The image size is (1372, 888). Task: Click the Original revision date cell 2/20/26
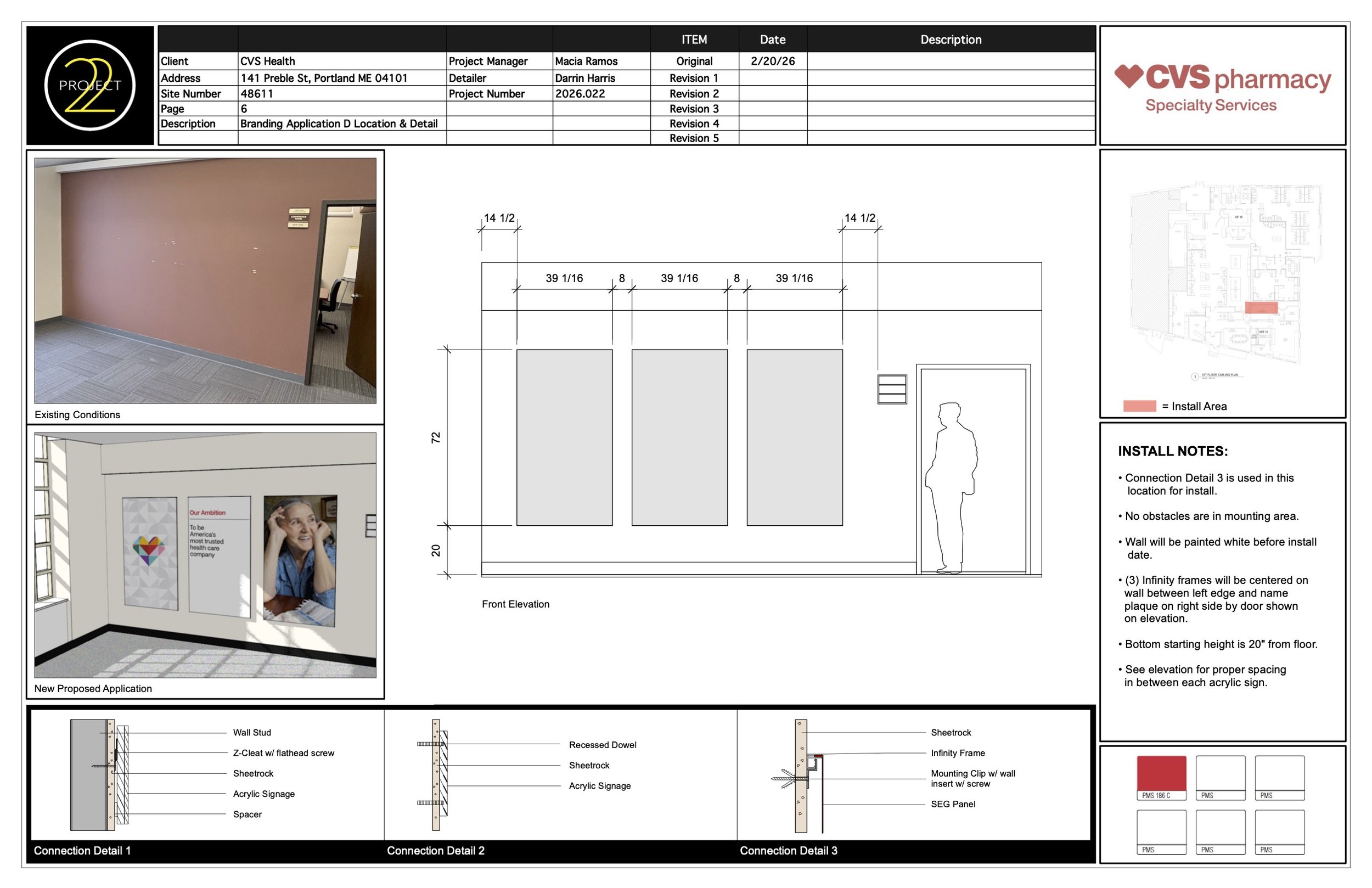[x=773, y=61]
